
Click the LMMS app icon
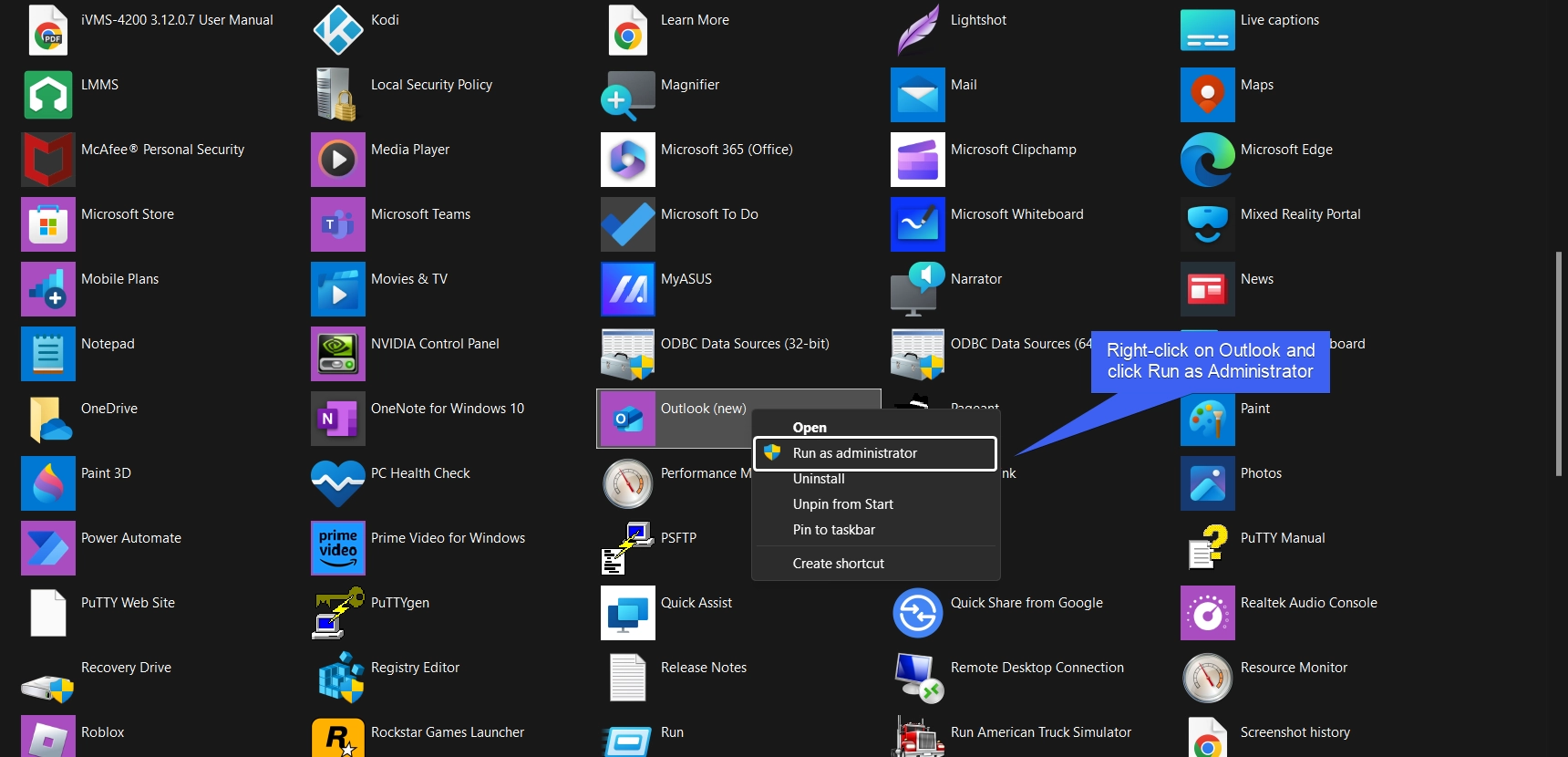coord(48,95)
